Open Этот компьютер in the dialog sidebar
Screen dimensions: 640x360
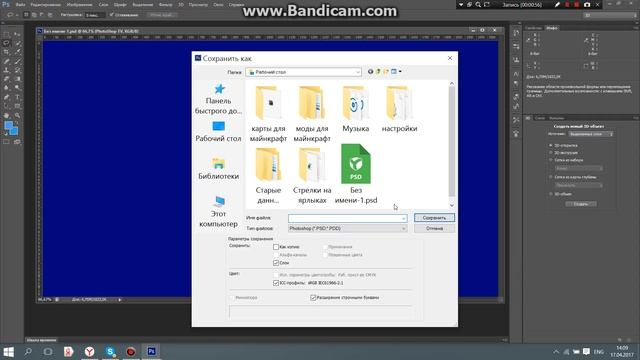[218, 211]
